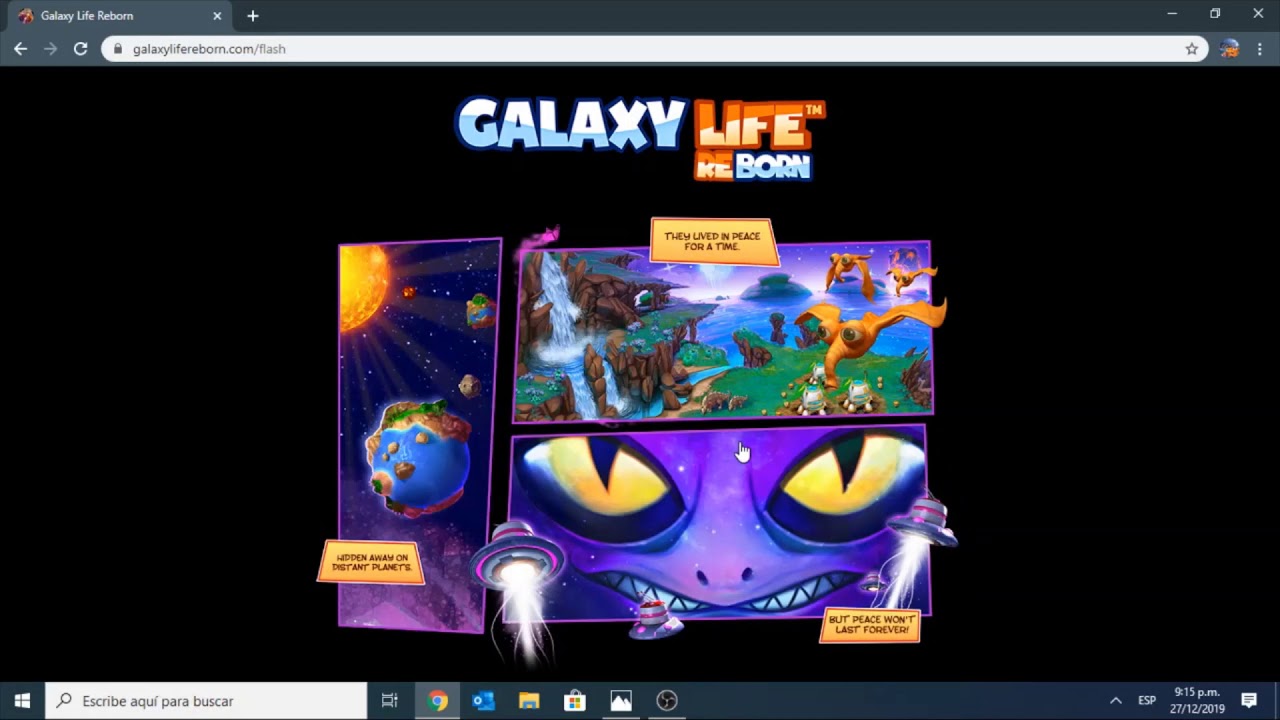Screen dimensions: 1280x720
Task: Open the Photos app on taskbar
Action: 621,701
